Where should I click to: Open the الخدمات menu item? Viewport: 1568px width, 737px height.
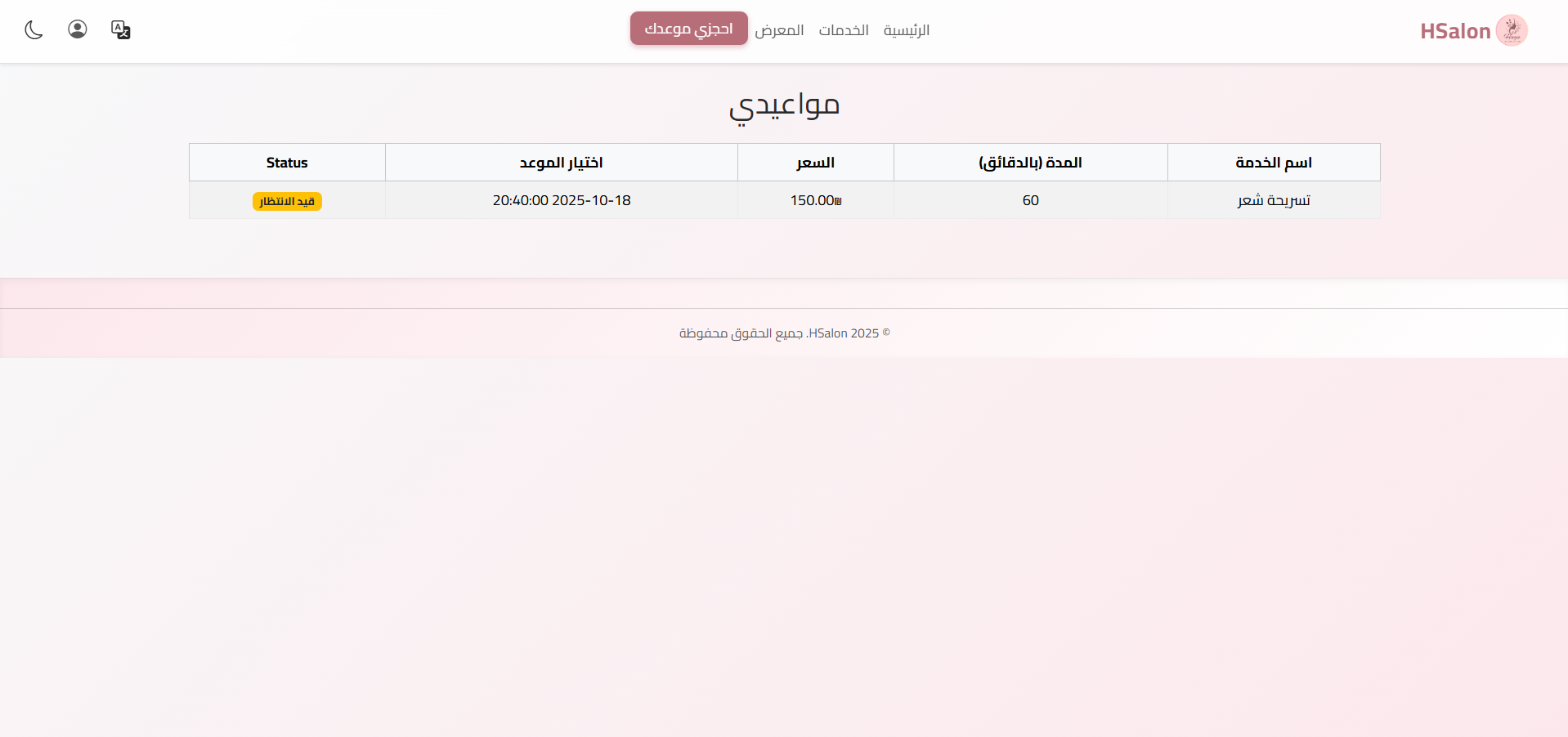pyautogui.click(x=843, y=30)
